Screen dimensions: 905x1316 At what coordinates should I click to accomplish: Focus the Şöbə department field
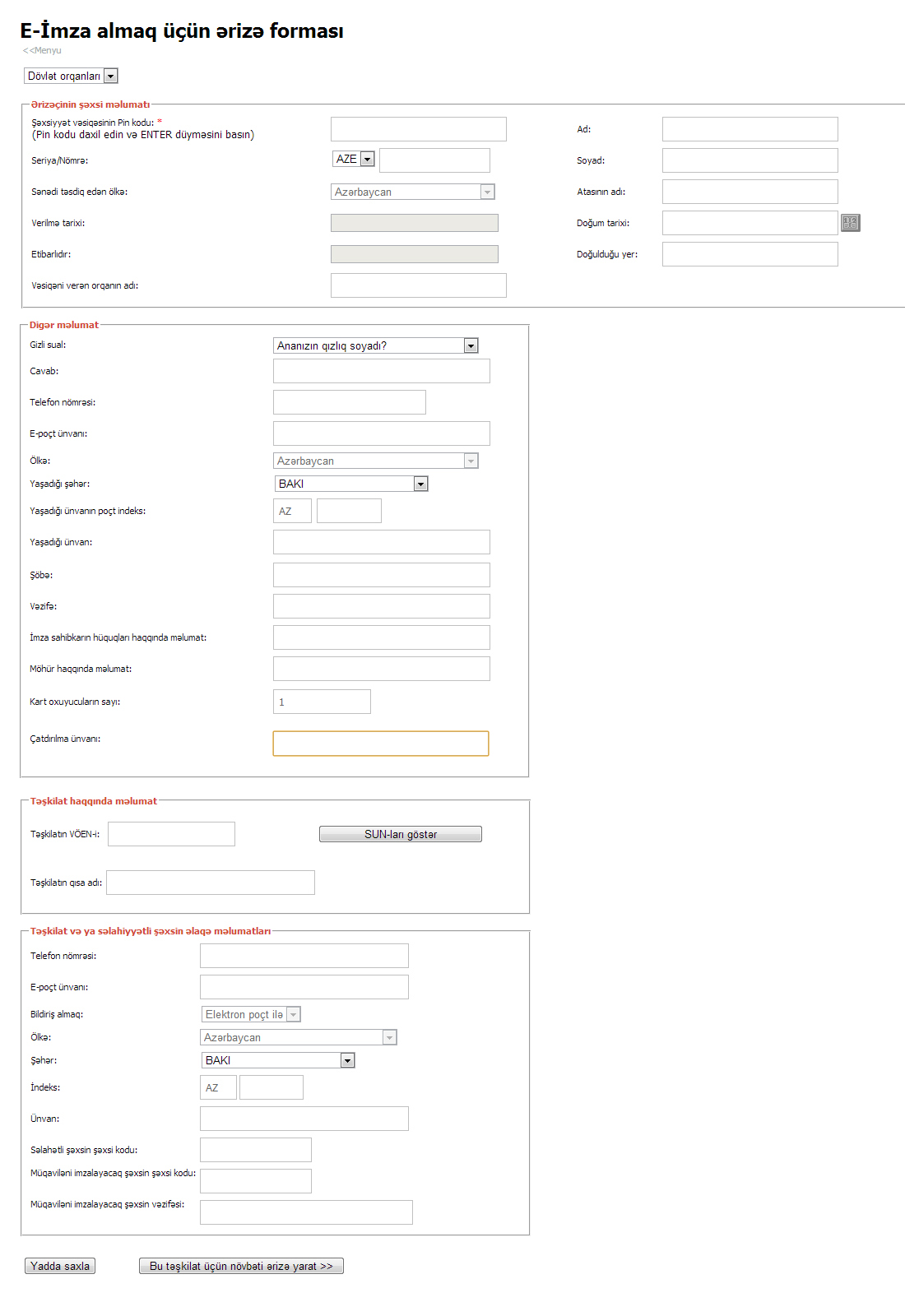(382, 575)
